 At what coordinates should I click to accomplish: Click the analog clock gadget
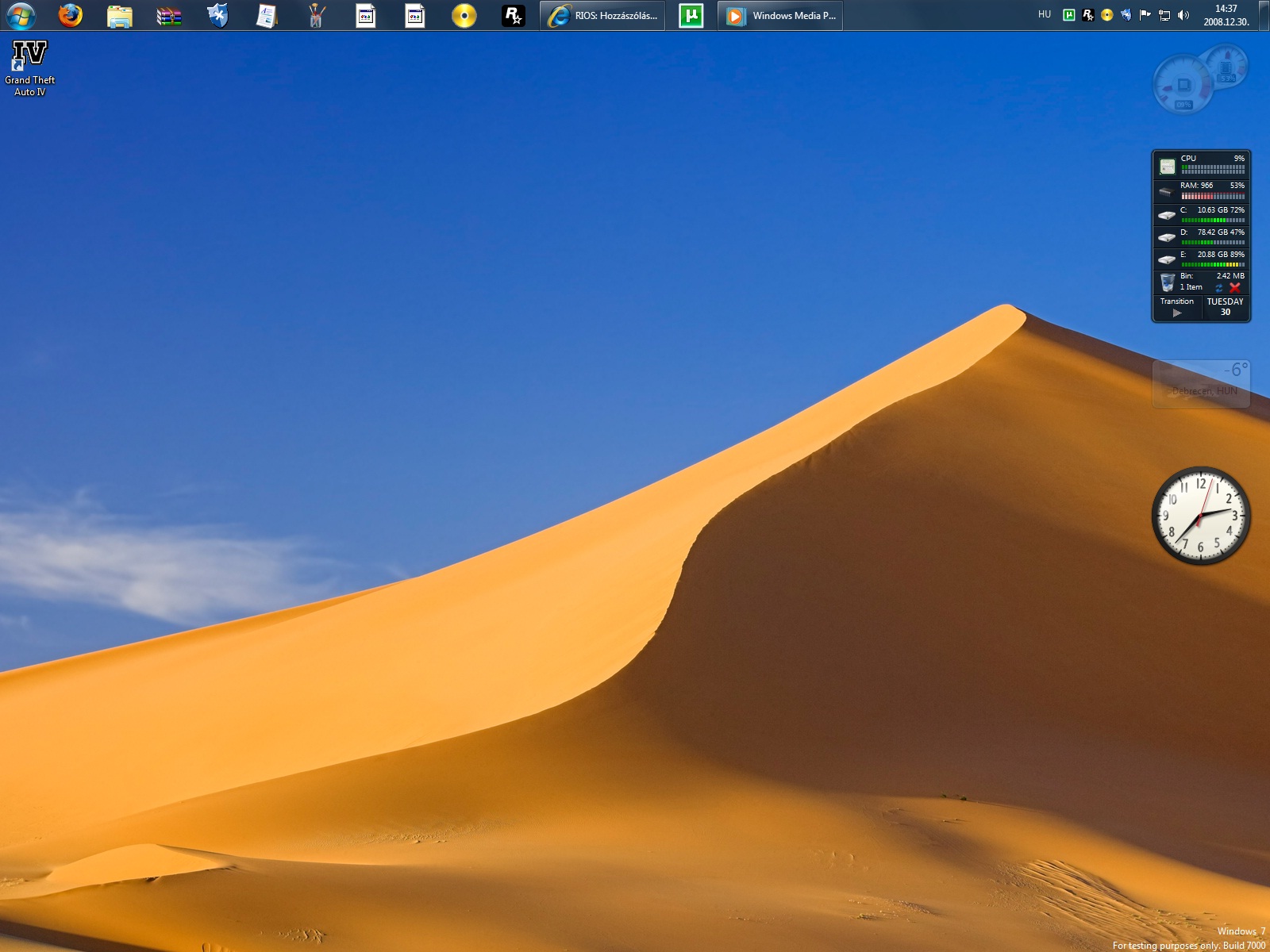[1201, 516]
